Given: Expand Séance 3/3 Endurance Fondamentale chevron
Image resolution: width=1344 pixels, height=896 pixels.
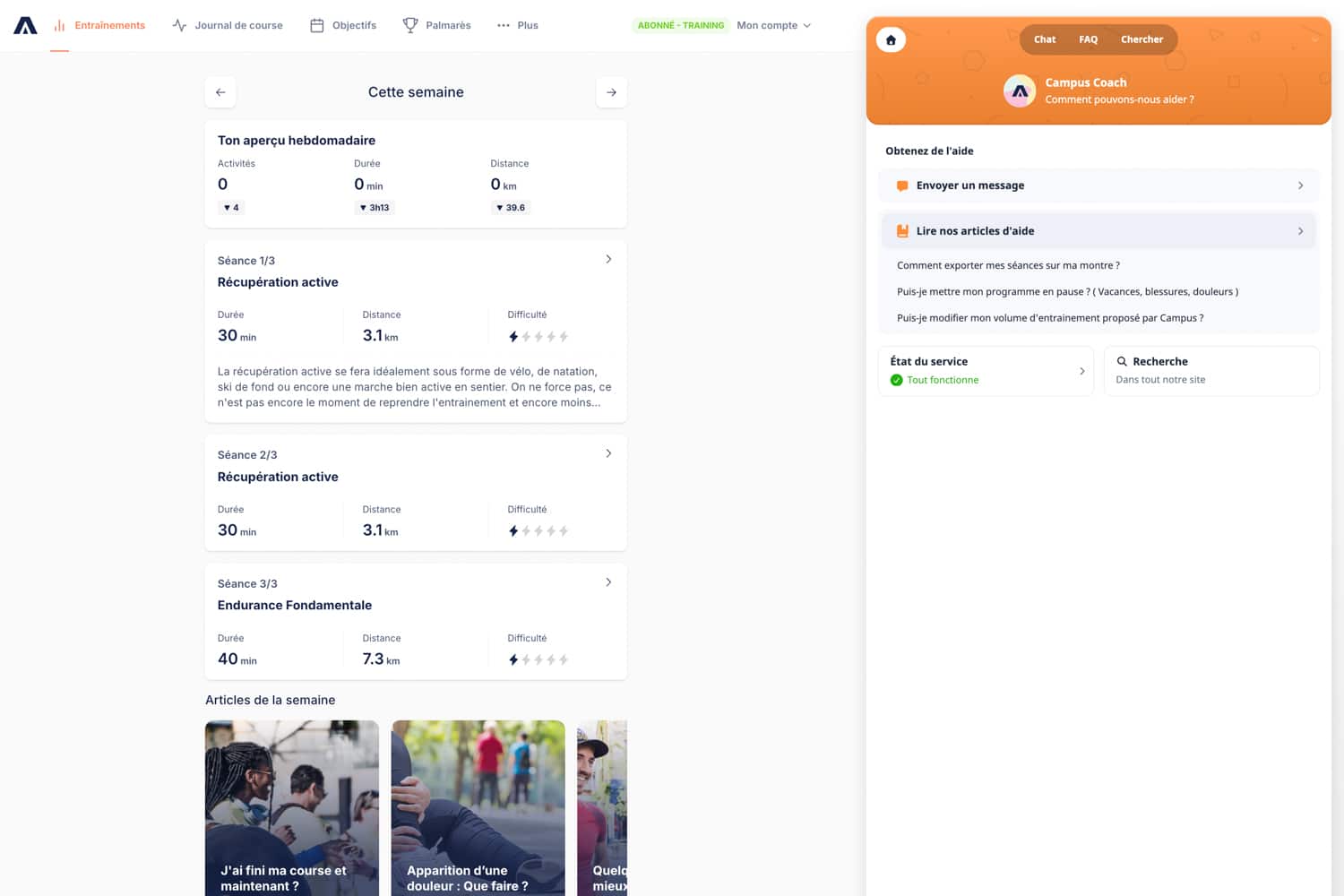Looking at the screenshot, I should coord(608,582).
